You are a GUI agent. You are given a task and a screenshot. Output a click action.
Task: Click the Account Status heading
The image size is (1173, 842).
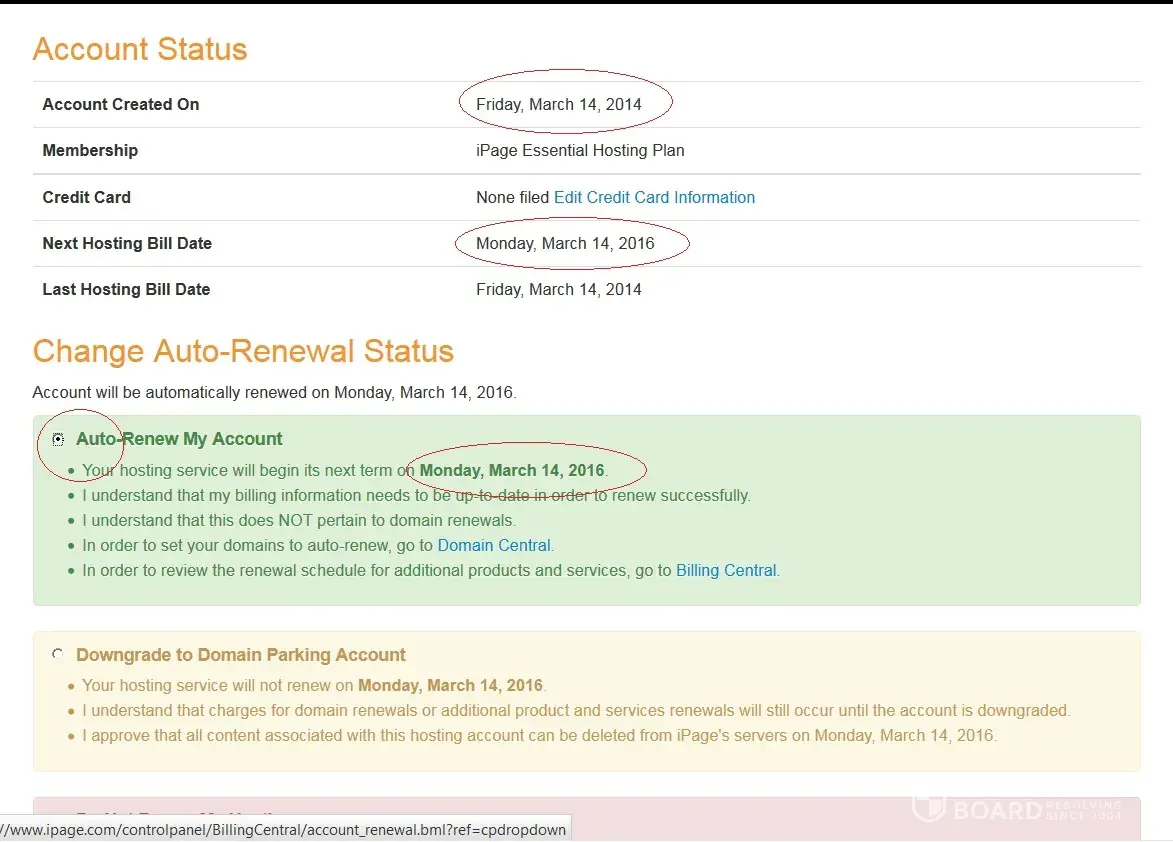pyautogui.click(x=140, y=50)
